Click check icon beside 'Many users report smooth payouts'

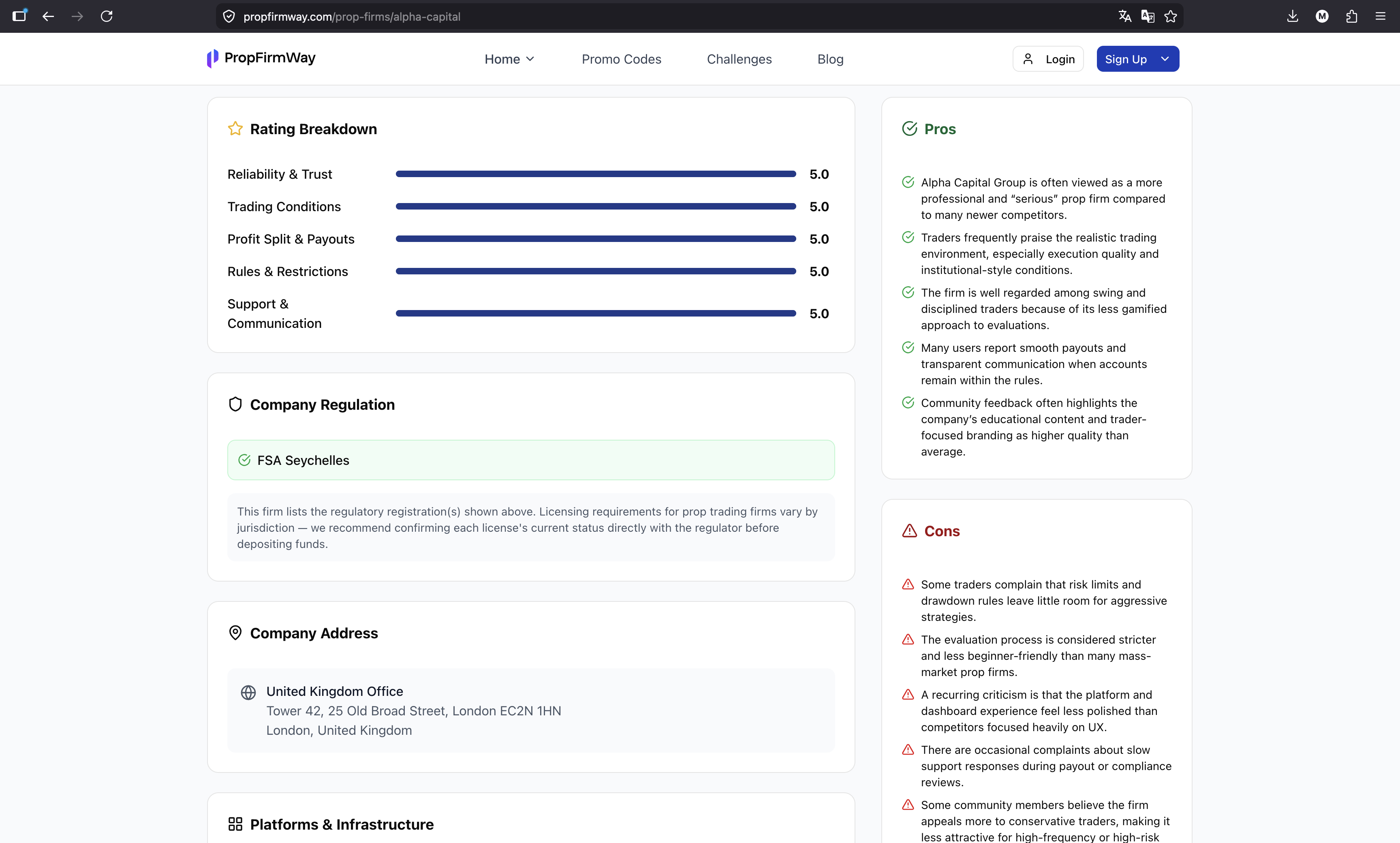[908, 347]
